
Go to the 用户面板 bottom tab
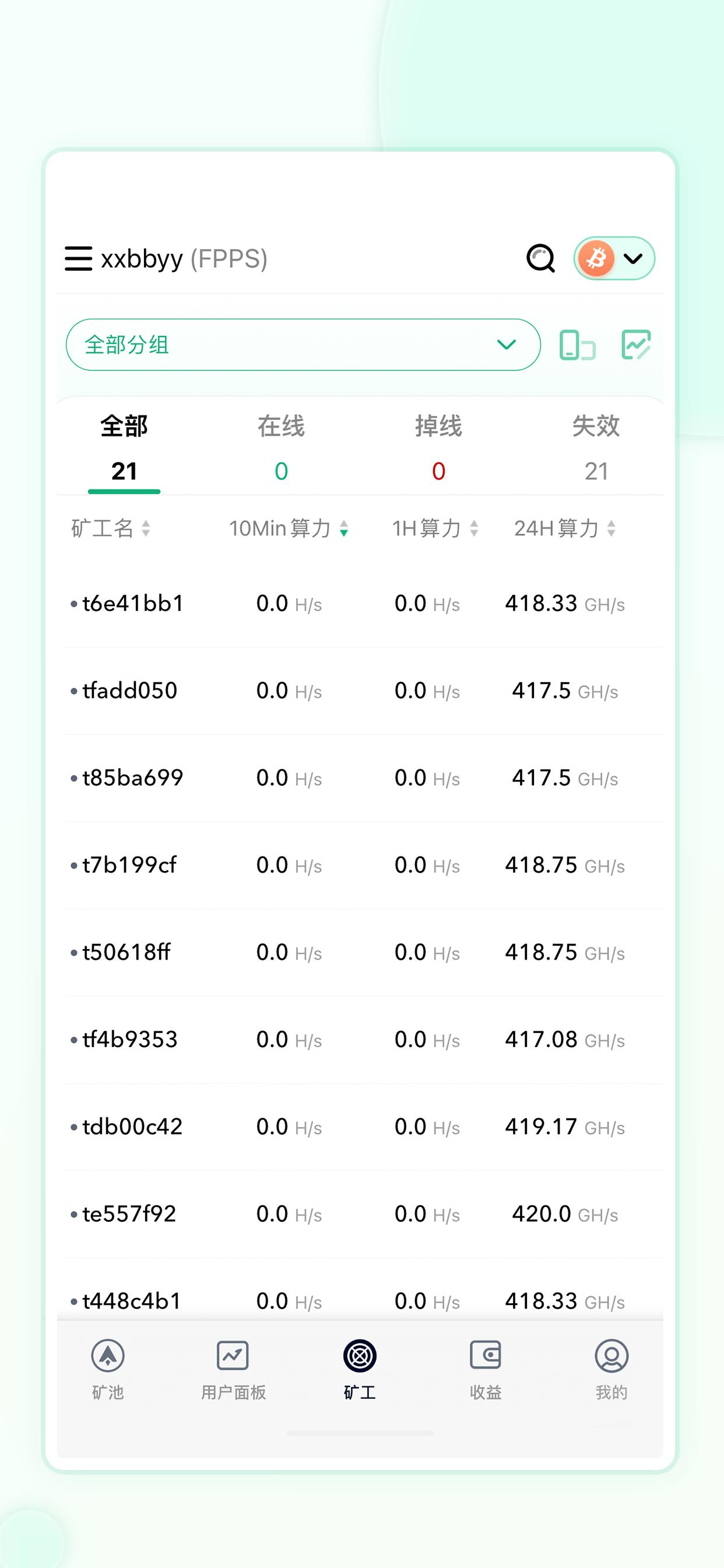coord(234,1370)
